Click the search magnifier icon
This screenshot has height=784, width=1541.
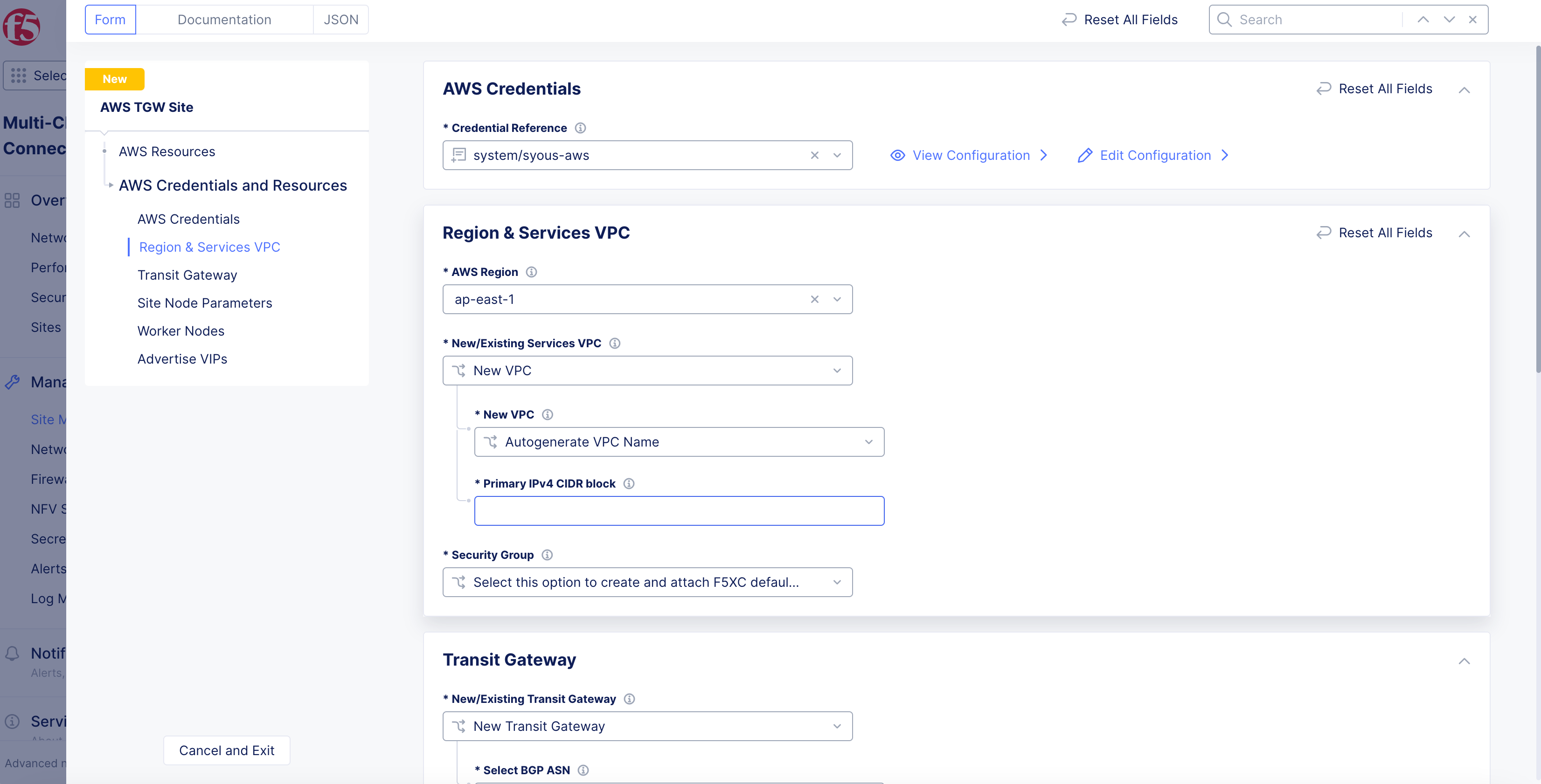pos(1224,19)
